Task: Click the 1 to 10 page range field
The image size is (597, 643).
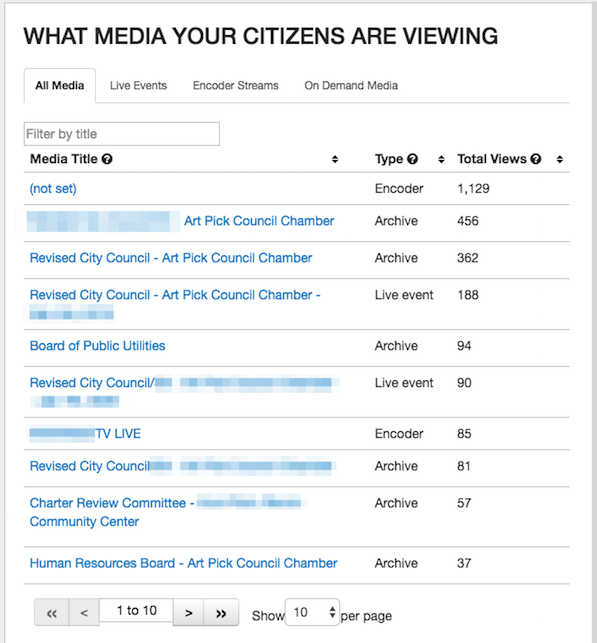Action: coord(137,610)
